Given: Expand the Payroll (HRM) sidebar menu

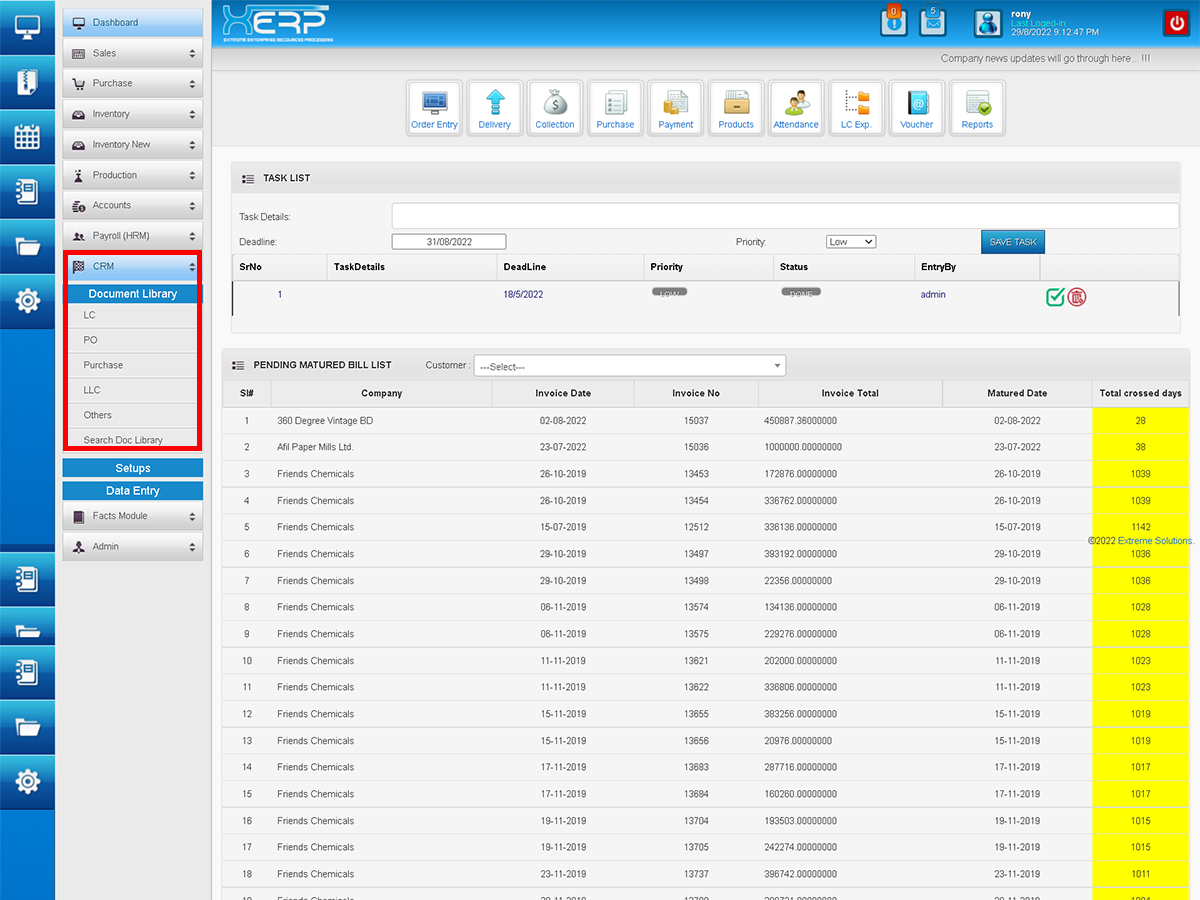Looking at the screenshot, I should 133,236.
